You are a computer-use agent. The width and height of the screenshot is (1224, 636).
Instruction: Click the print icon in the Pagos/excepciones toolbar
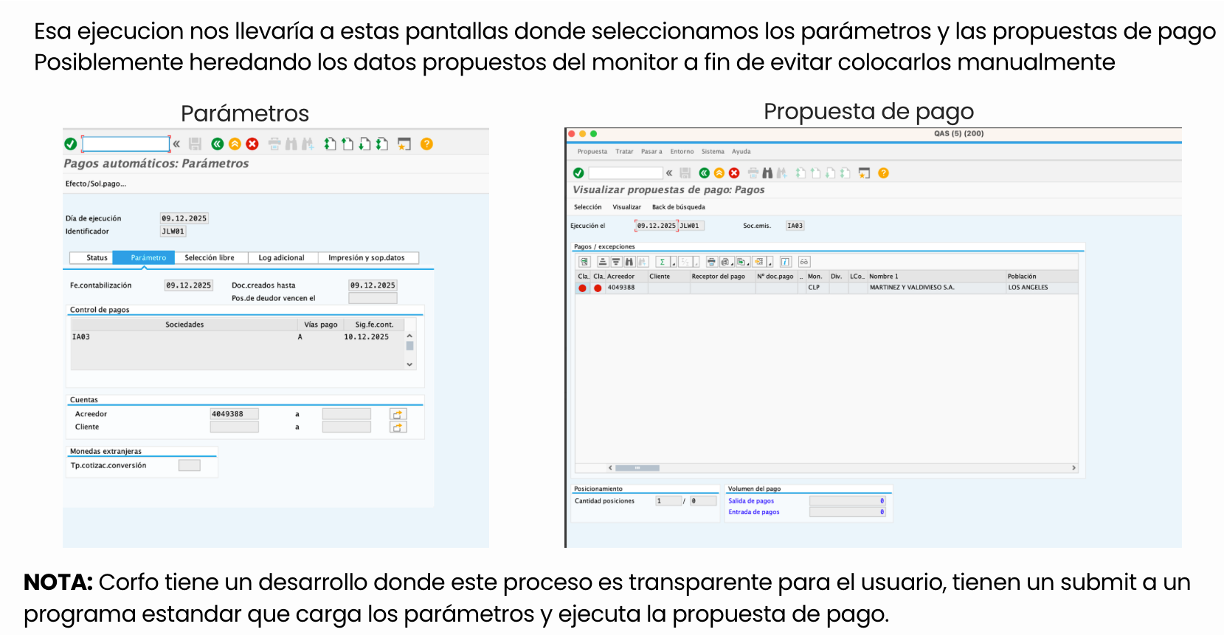[710, 263]
